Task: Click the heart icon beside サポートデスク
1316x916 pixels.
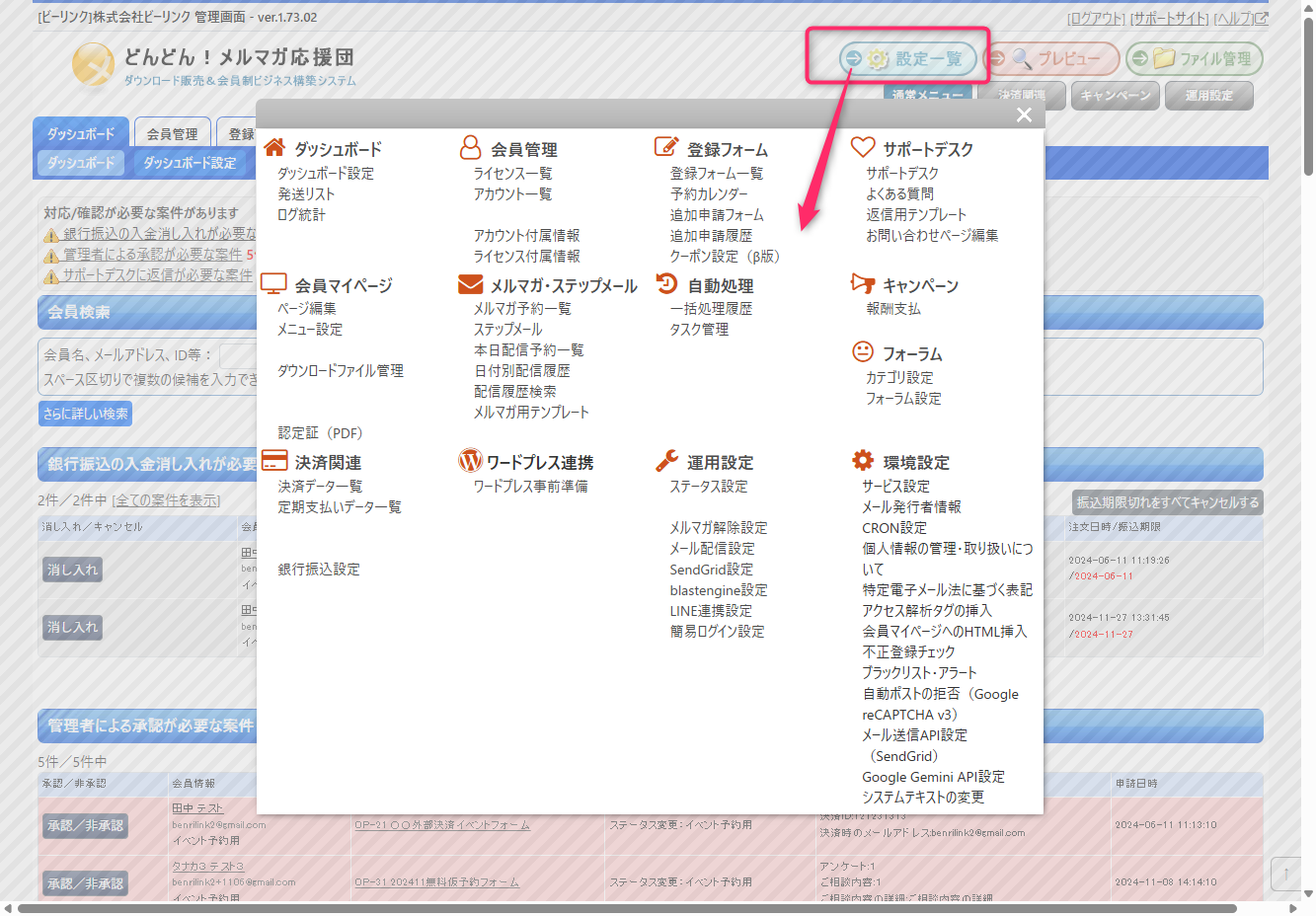Action: point(863,147)
